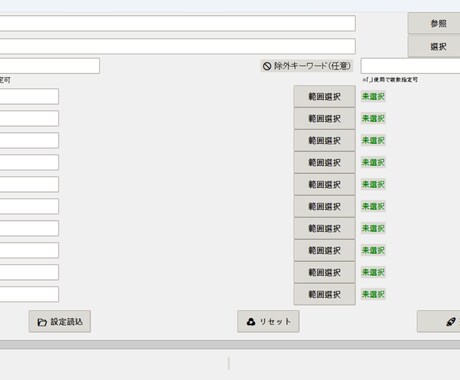Click the fifth green 未選択 status label
The width and height of the screenshot is (460, 380).
coord(373,185)
